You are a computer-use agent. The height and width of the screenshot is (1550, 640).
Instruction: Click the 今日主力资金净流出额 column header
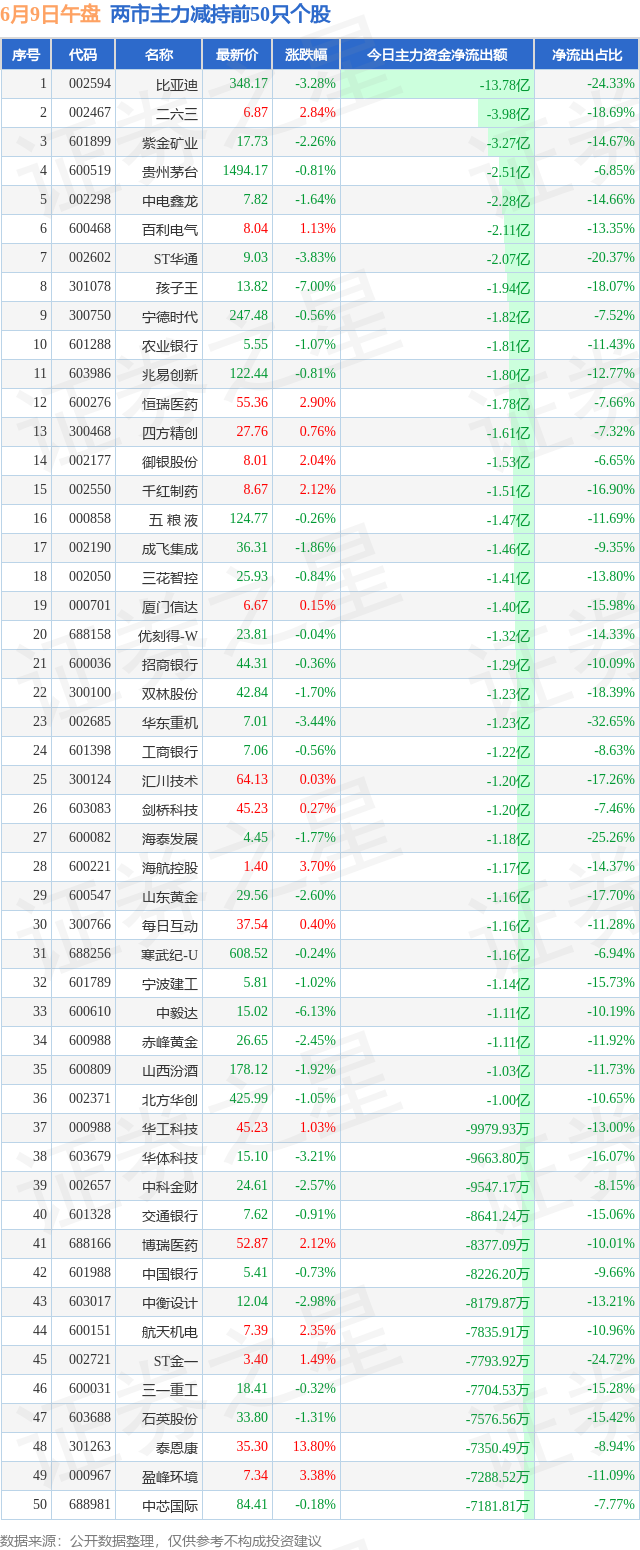click(437, 54)
